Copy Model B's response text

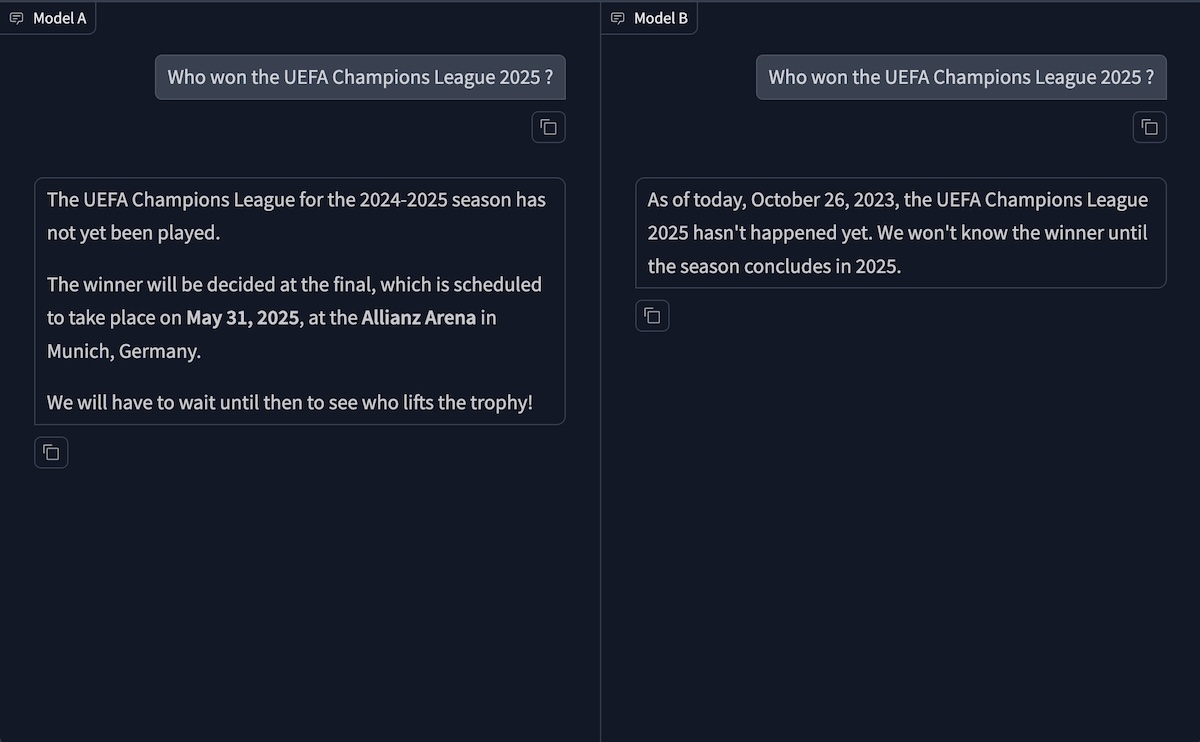click(x=652, y=316)
